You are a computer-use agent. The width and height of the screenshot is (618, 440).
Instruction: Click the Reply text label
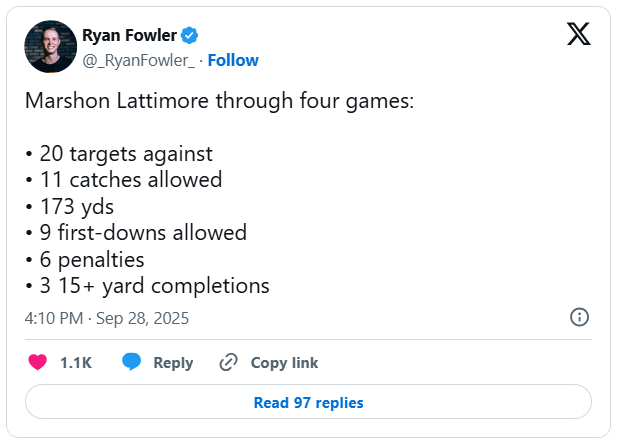point(173,363)
